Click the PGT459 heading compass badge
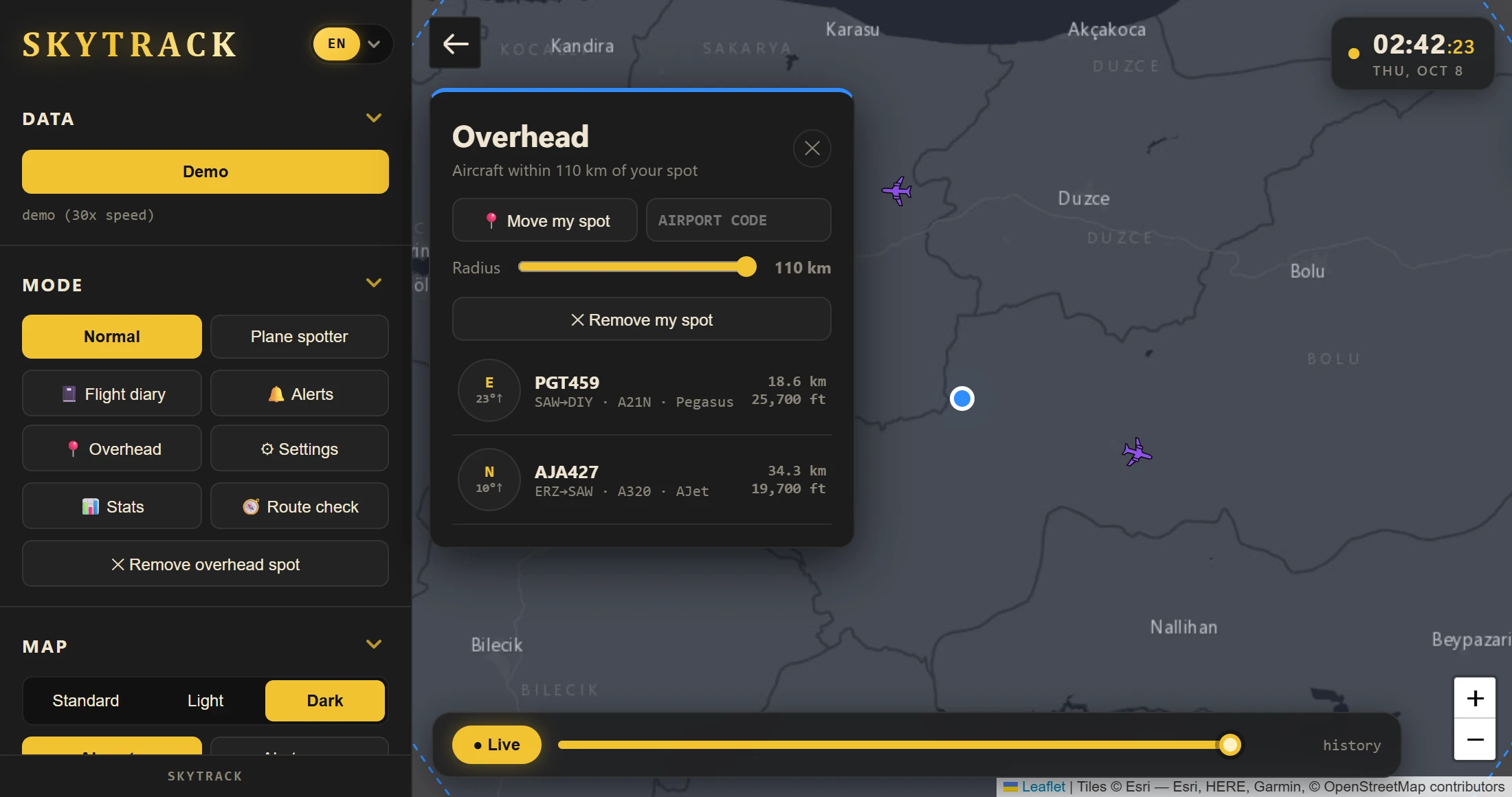This screenshot has width=1512, height=797. coord(489,390)
